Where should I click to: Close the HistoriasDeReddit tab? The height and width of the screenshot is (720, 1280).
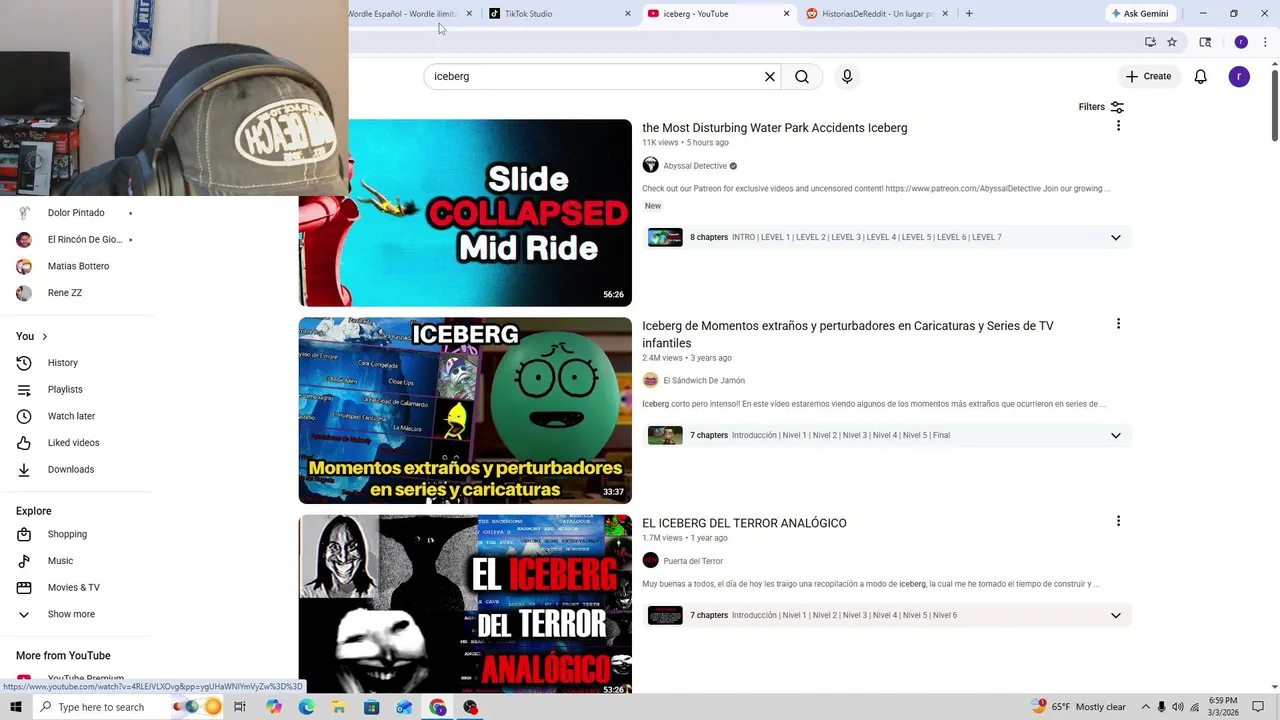point(944,14)
